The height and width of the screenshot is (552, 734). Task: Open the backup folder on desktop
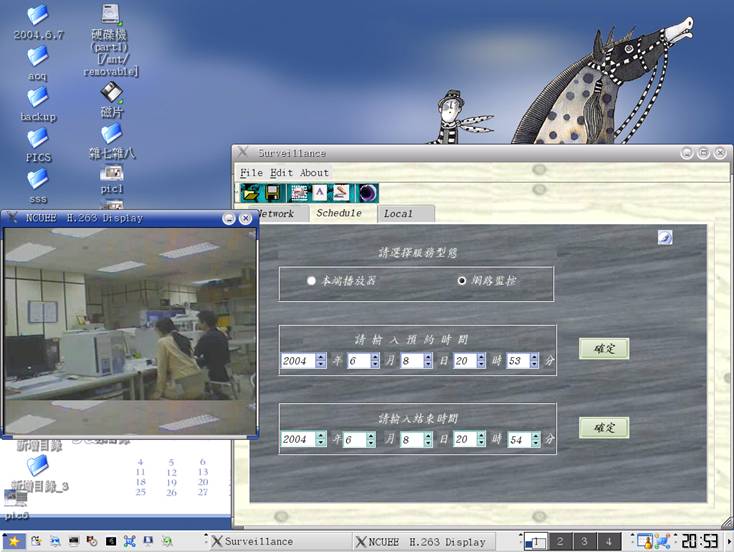(x=38, y=97)
